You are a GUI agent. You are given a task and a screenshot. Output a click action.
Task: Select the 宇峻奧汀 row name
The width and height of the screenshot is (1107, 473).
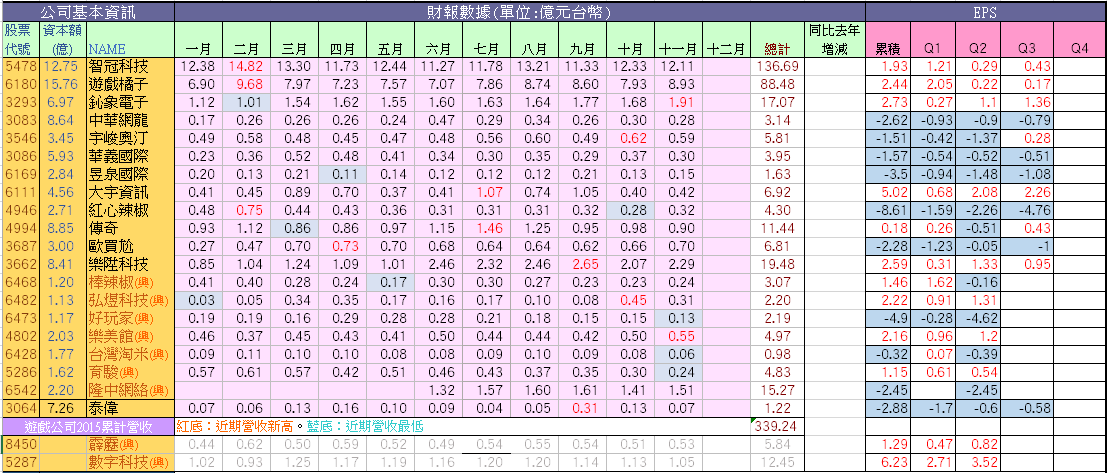pos(130,137)
